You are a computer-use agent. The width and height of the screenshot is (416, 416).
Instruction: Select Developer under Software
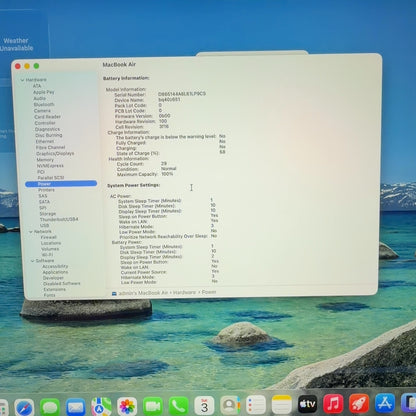click(x=53, y=278)
